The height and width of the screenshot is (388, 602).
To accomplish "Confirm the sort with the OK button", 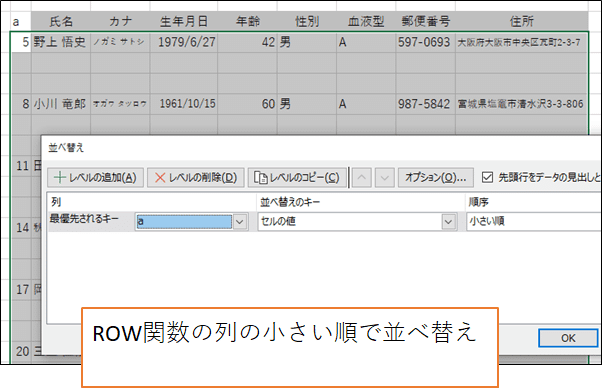I will pyautogui.click(x=568, y=338).
